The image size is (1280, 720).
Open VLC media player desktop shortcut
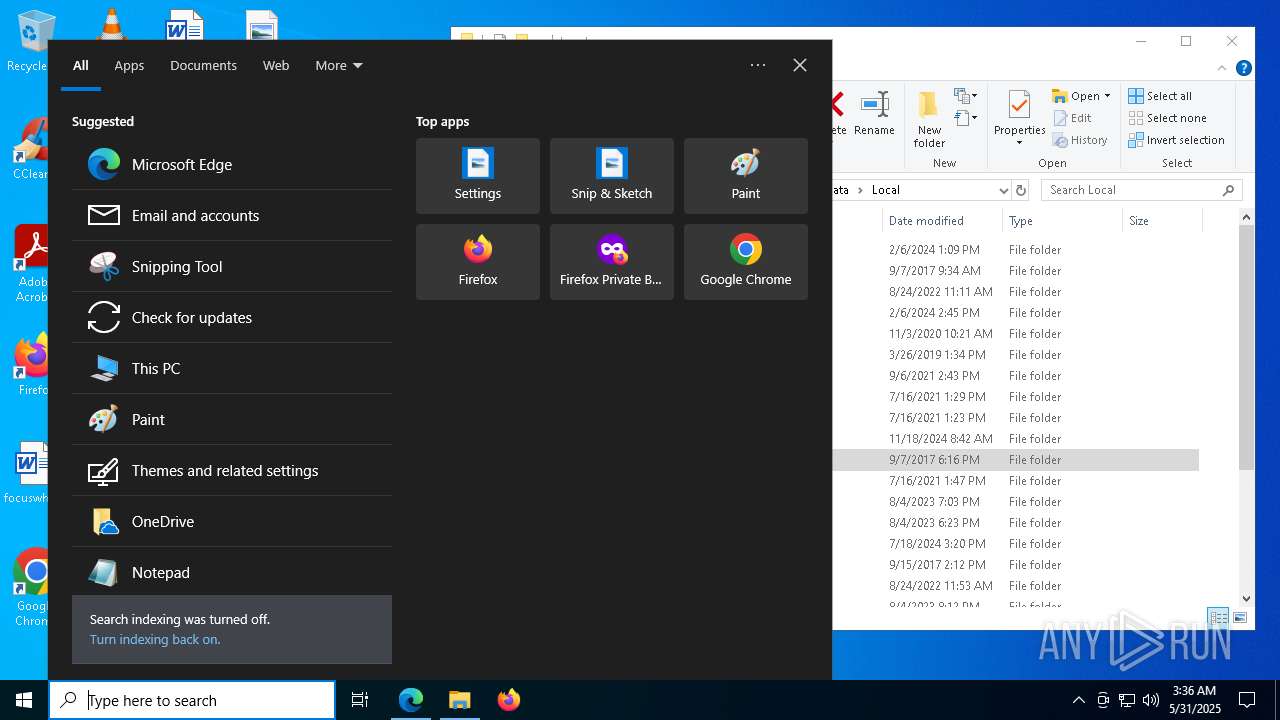[110, 23]
